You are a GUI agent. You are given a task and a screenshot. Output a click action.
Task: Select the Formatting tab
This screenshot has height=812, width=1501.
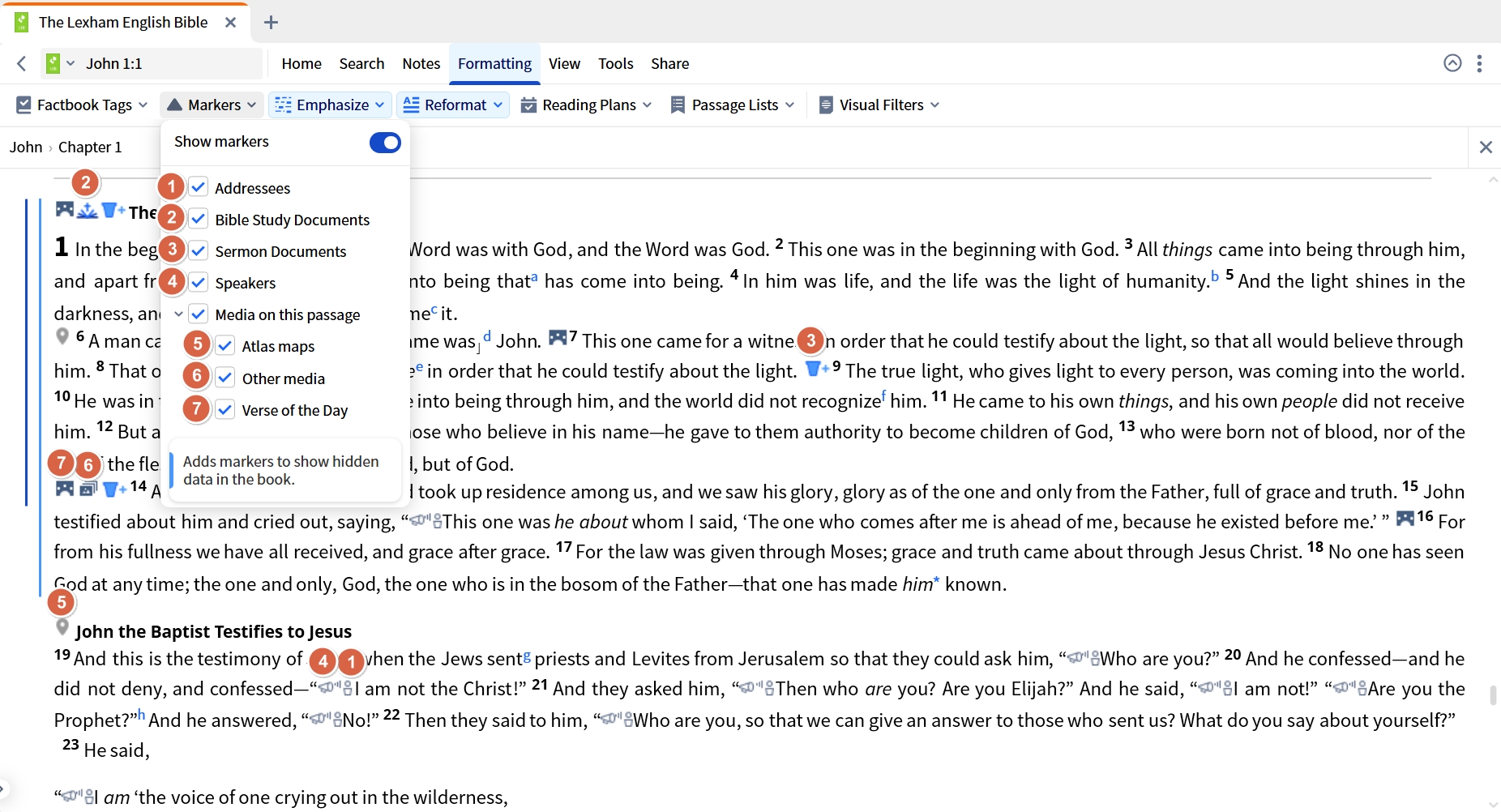pos(494,63)
